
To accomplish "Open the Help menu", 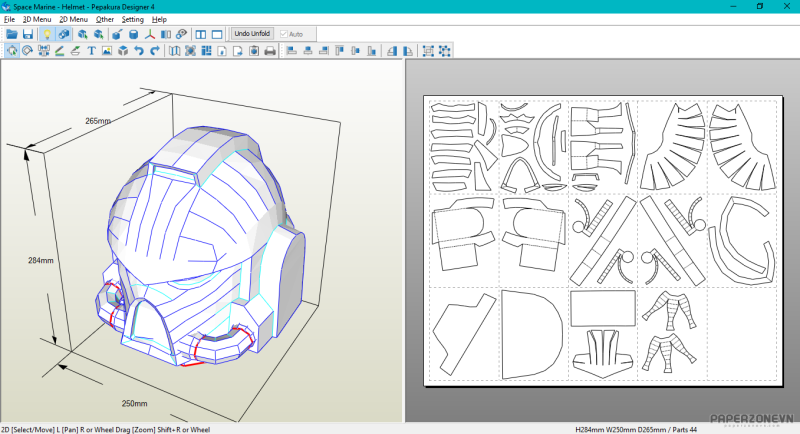I will tap(159, 19).
